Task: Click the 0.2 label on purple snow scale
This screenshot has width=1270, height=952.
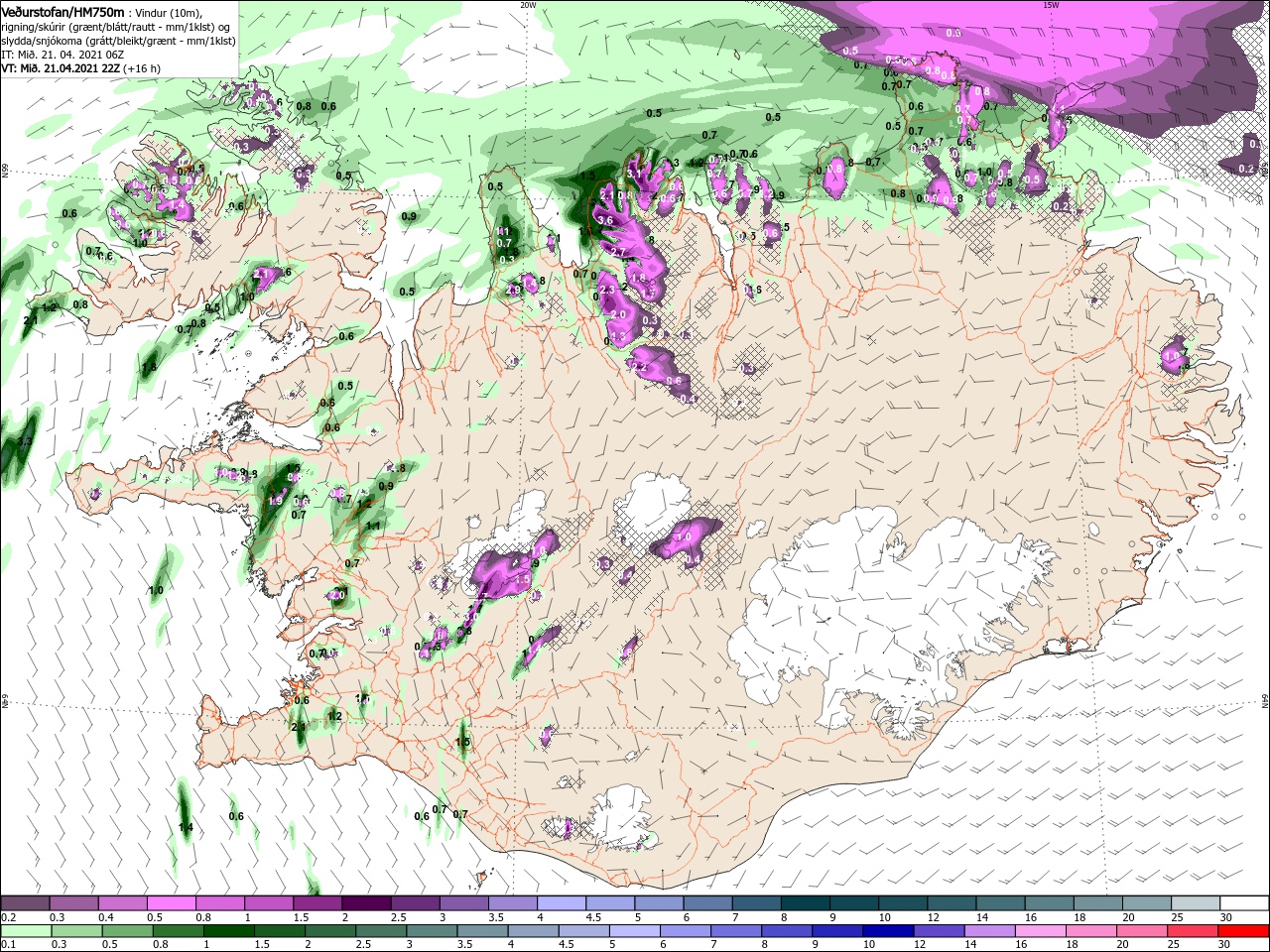Action: click(7, 917)
